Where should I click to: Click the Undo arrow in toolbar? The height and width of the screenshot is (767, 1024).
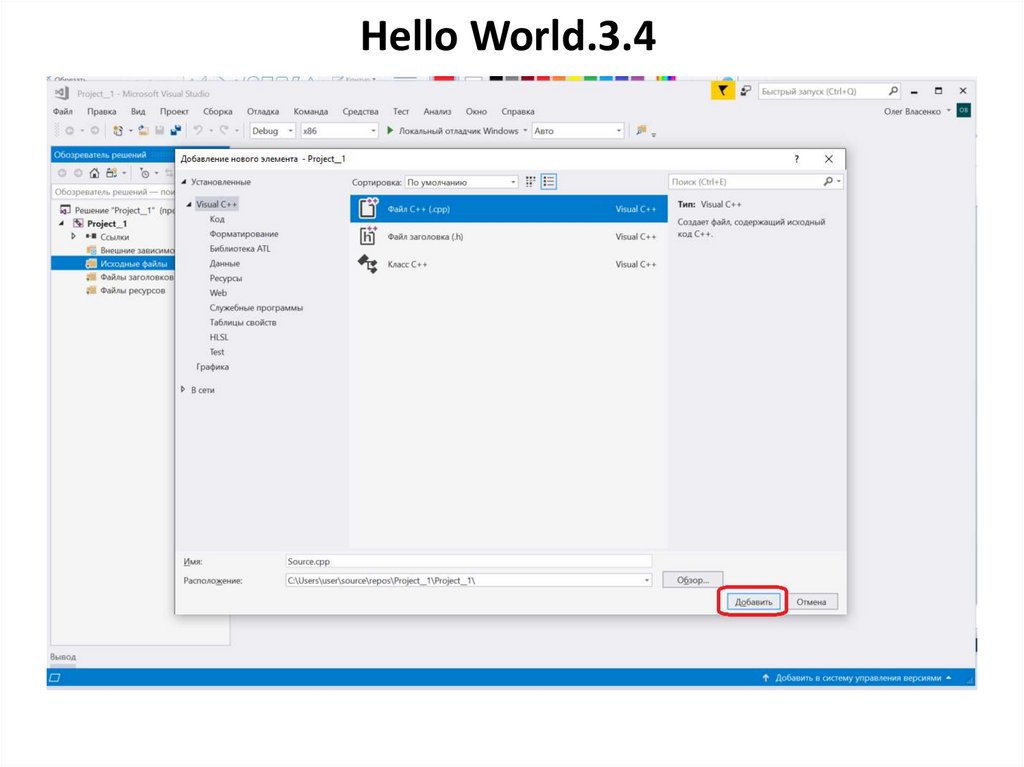[x=198, y=131]
